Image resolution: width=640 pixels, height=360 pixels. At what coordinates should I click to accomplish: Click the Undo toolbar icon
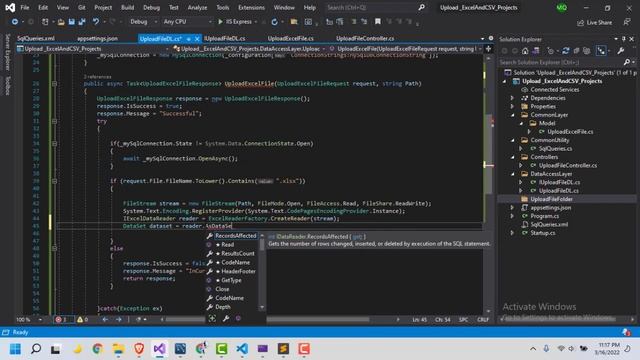point(96,22)
